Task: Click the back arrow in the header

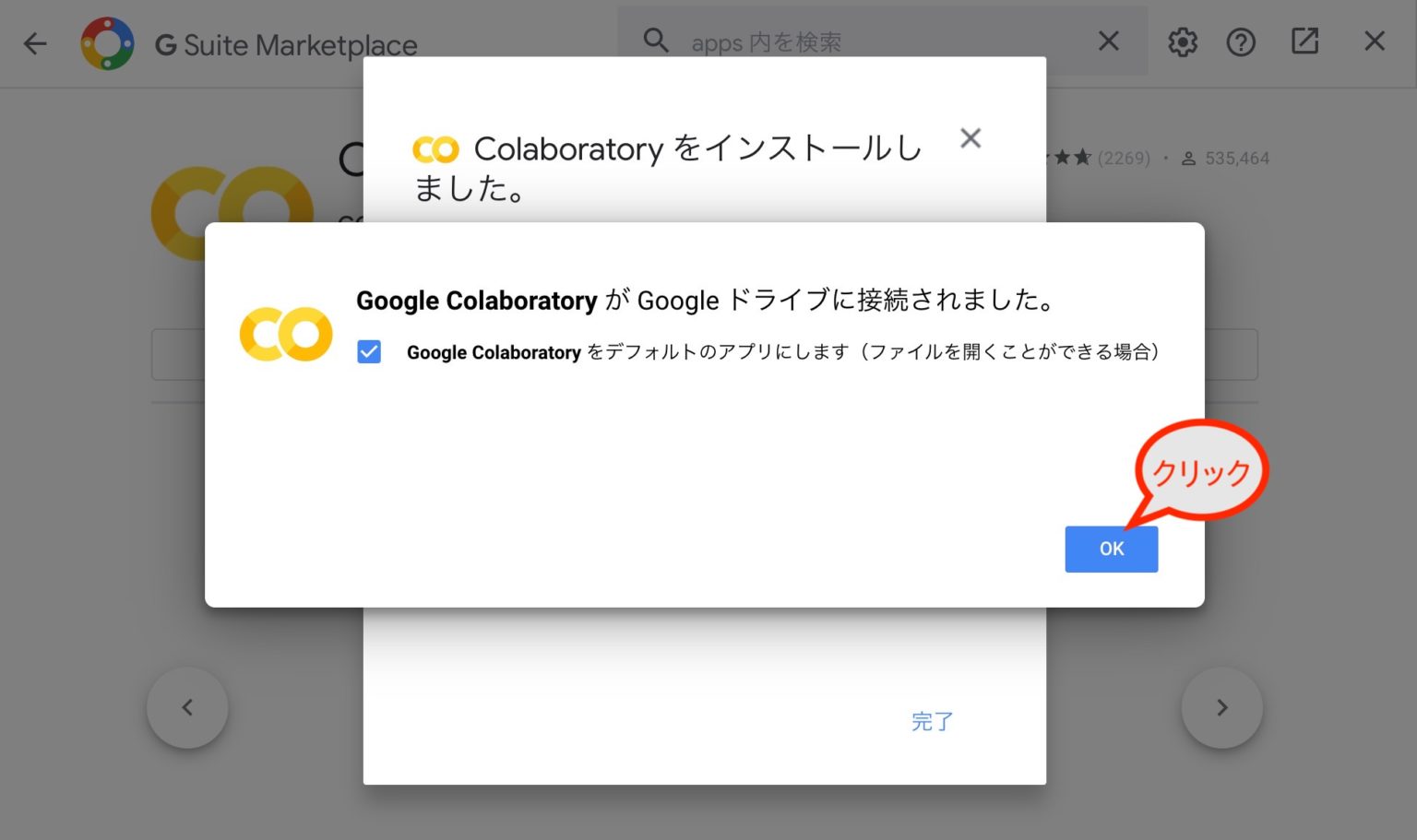Action: point(35,43)
